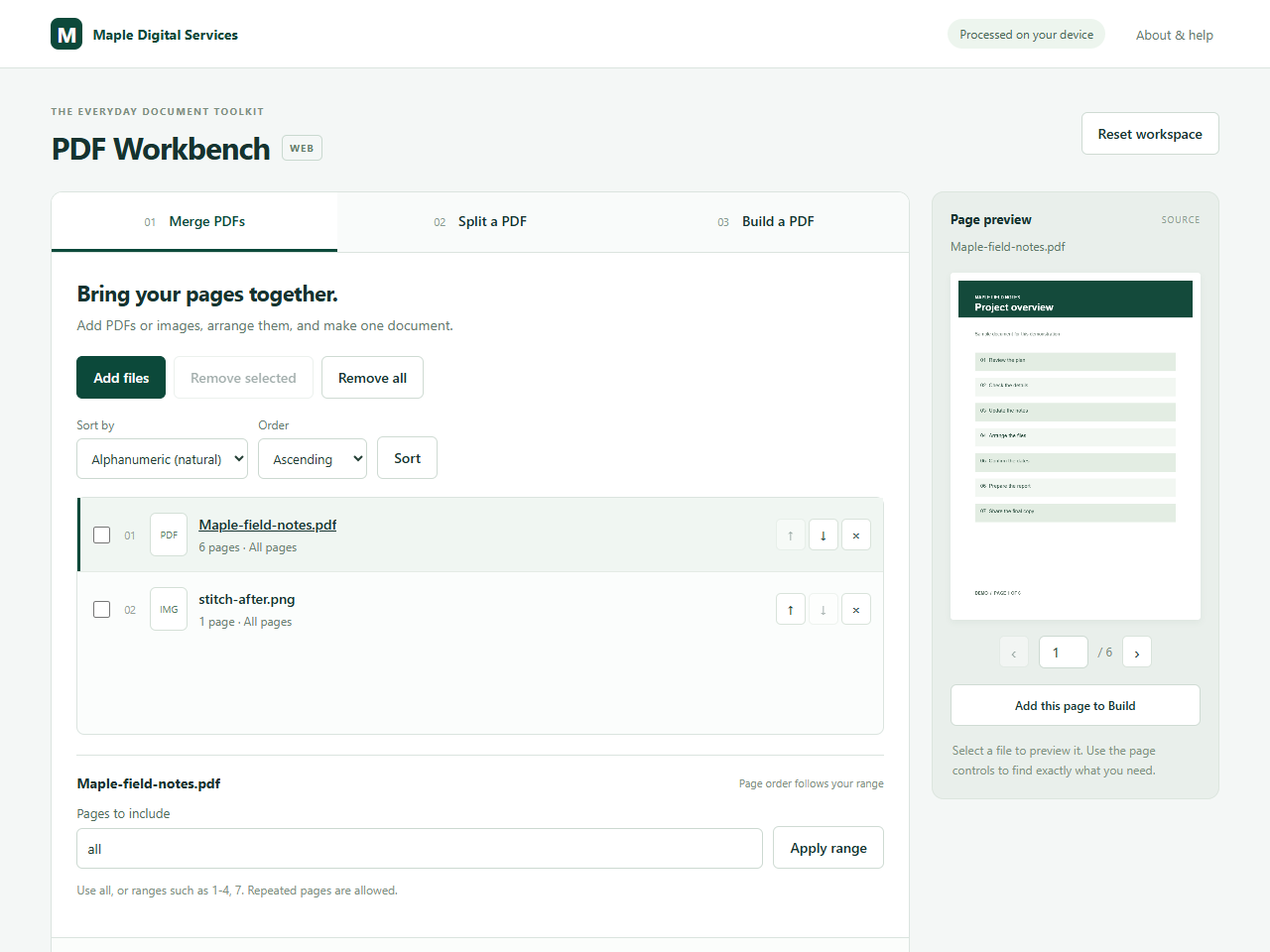Open About & help

pyautogui.click(x=1175, y=35)
